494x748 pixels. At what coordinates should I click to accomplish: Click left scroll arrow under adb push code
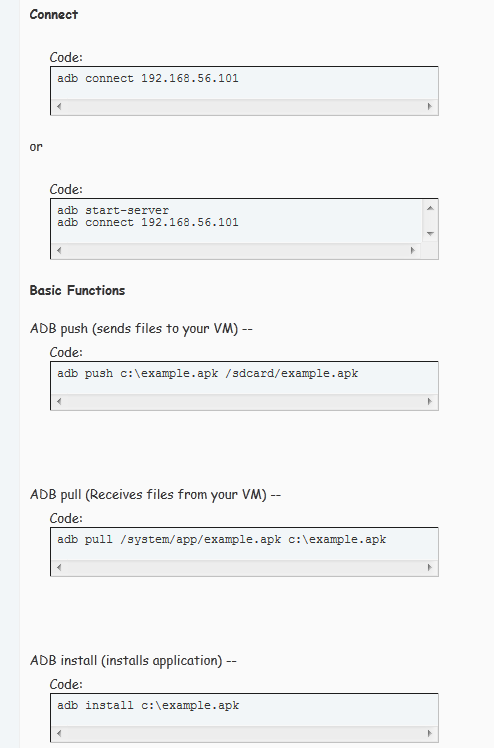(x=59, y=401)
